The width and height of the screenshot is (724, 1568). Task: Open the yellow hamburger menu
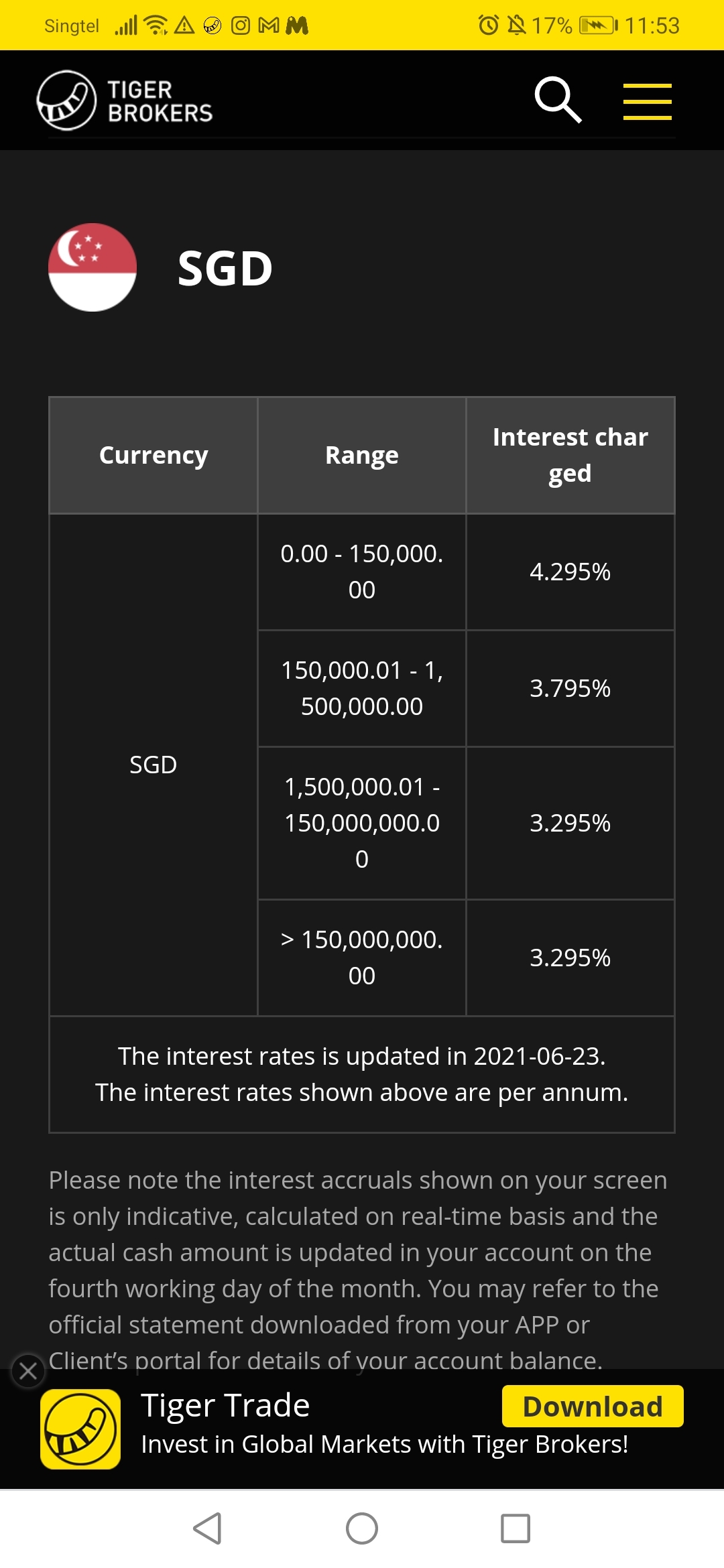pos(647,101)
